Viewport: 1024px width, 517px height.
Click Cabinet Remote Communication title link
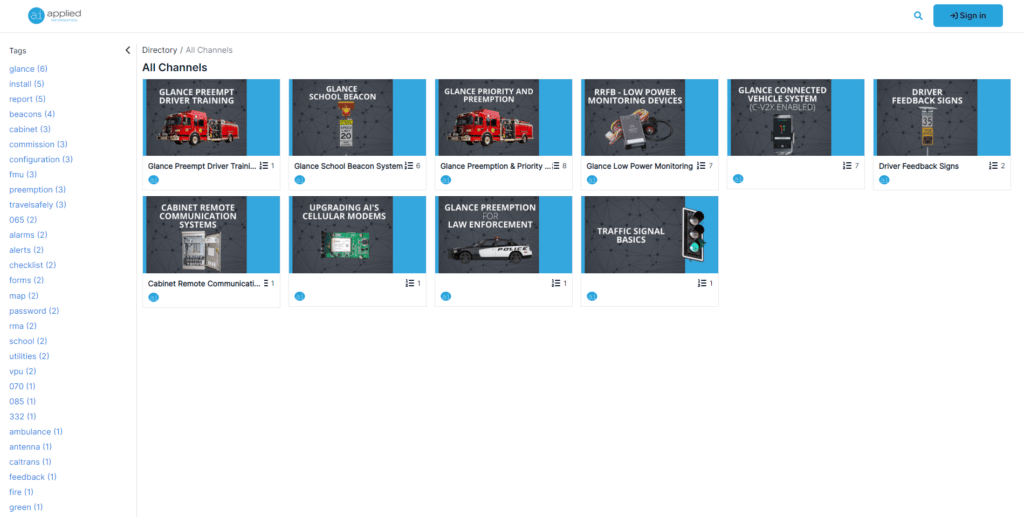[x=204, y=284]
